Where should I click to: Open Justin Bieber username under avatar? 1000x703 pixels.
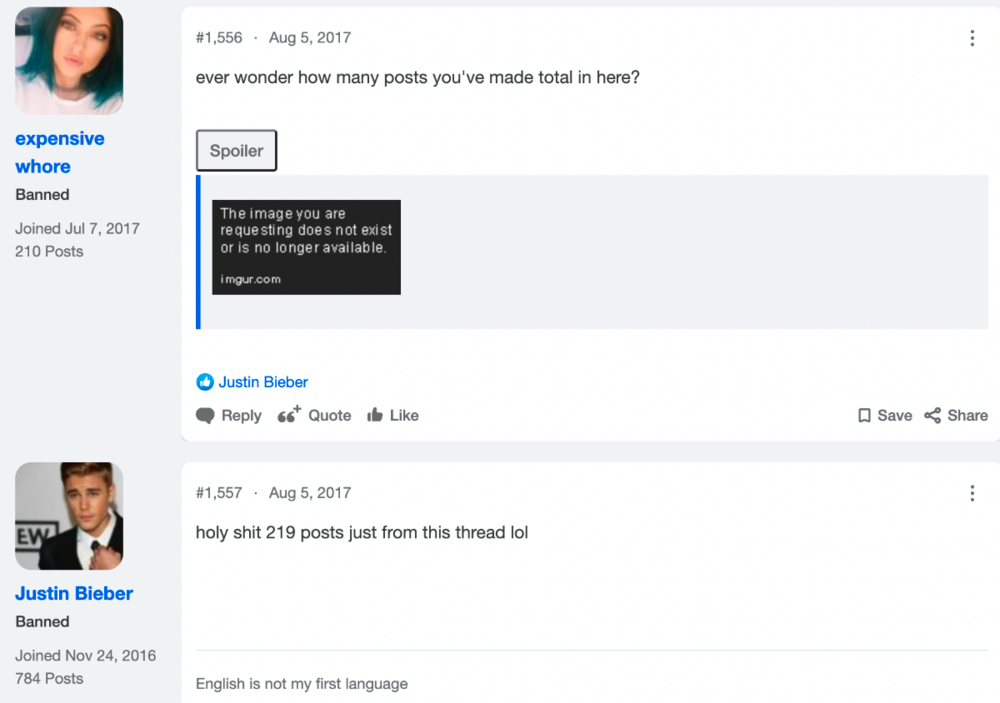click(74, 593)
